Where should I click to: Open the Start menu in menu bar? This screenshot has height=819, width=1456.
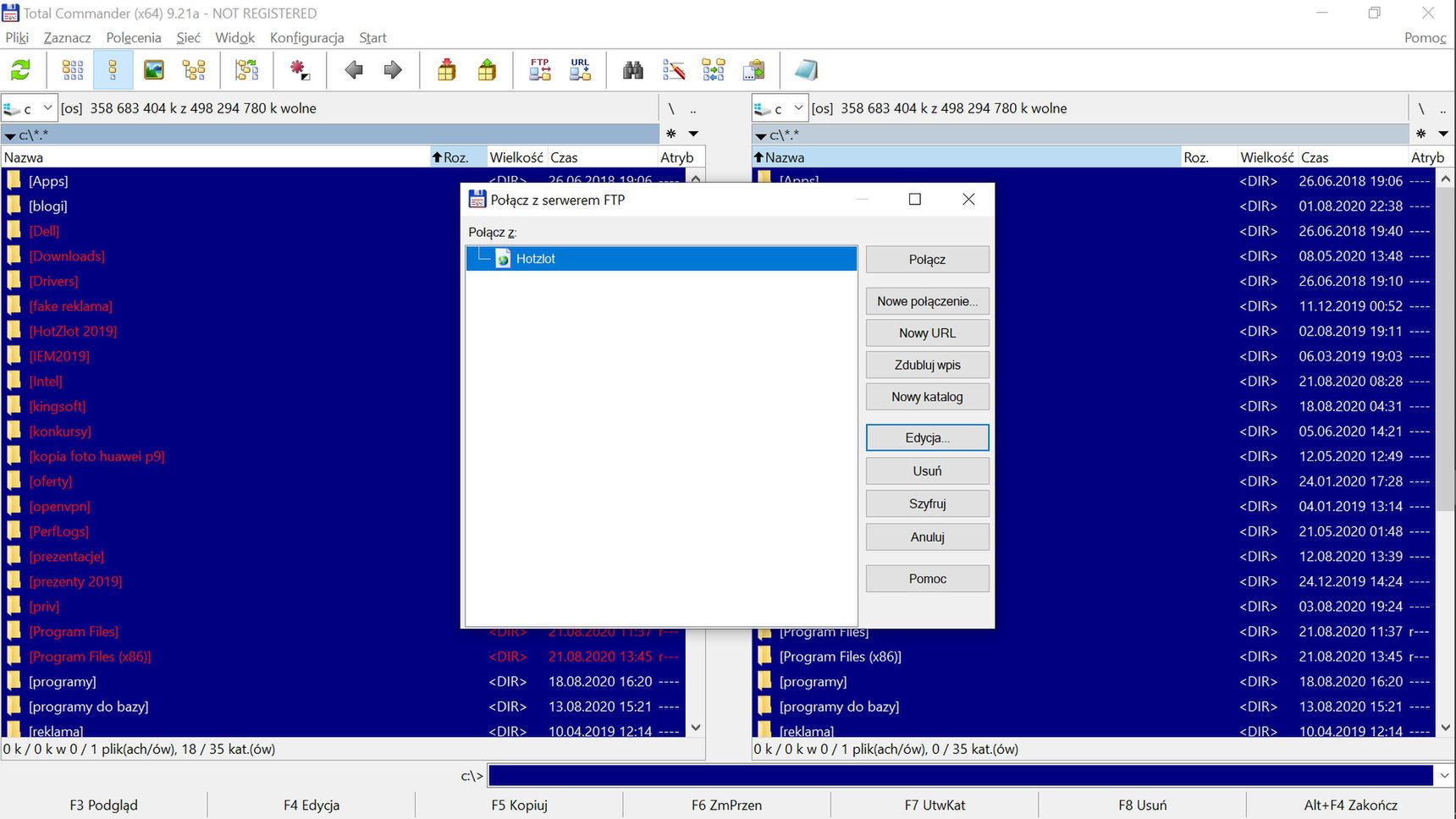372,37
